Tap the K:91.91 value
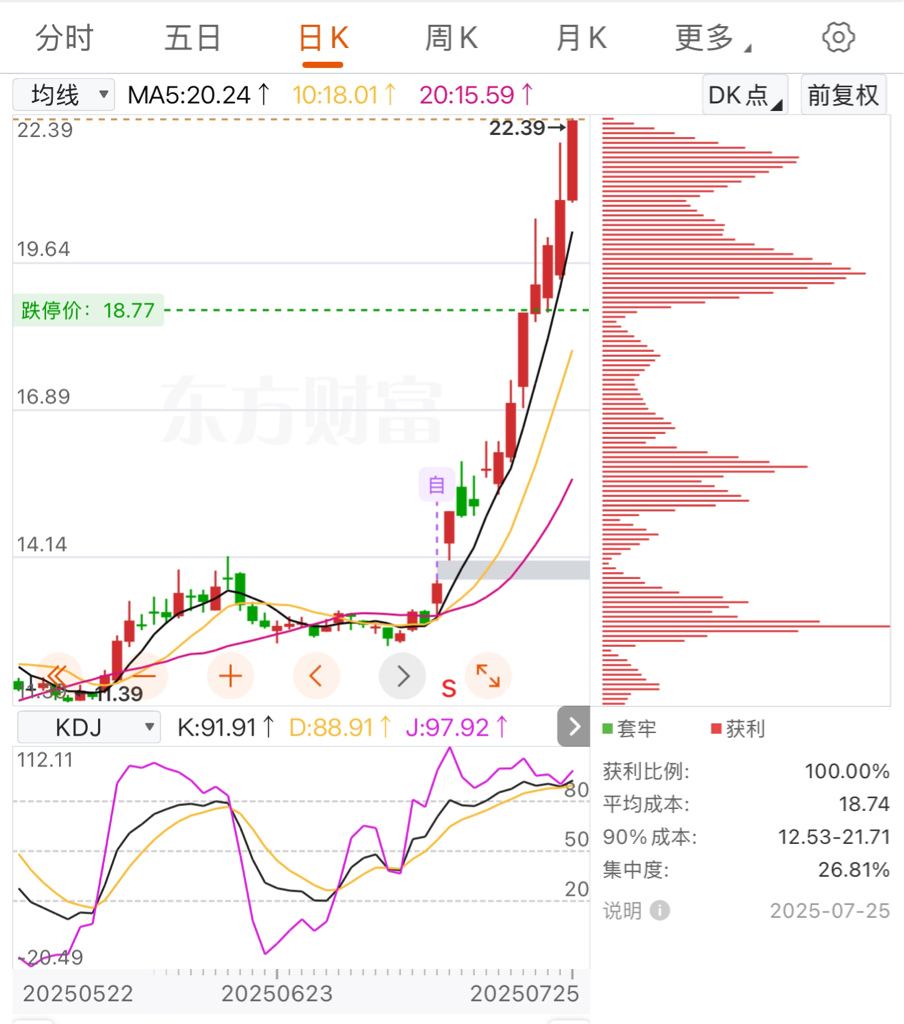 (225, 727)
